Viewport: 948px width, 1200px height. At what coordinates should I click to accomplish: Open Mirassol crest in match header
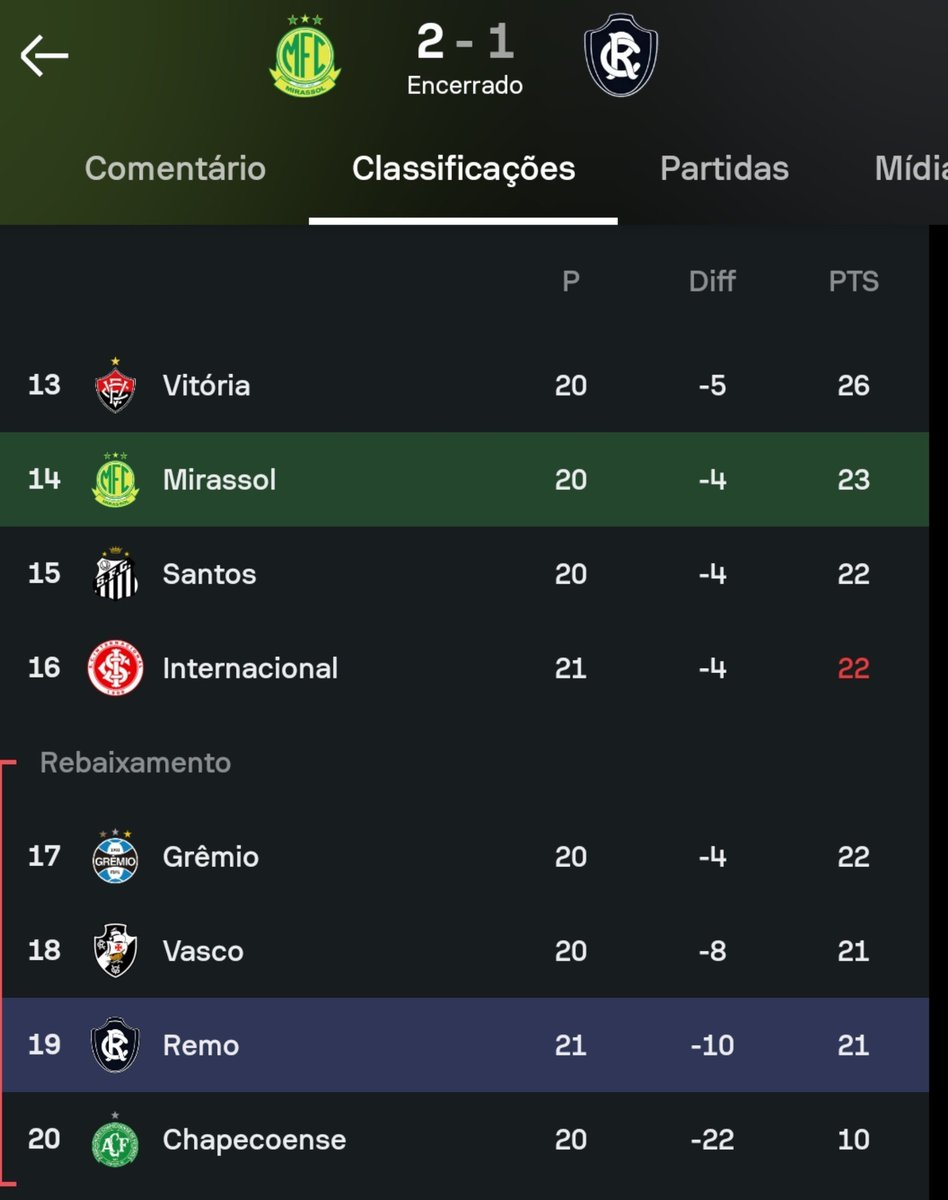pyautogui.click(x=306, y=56)
